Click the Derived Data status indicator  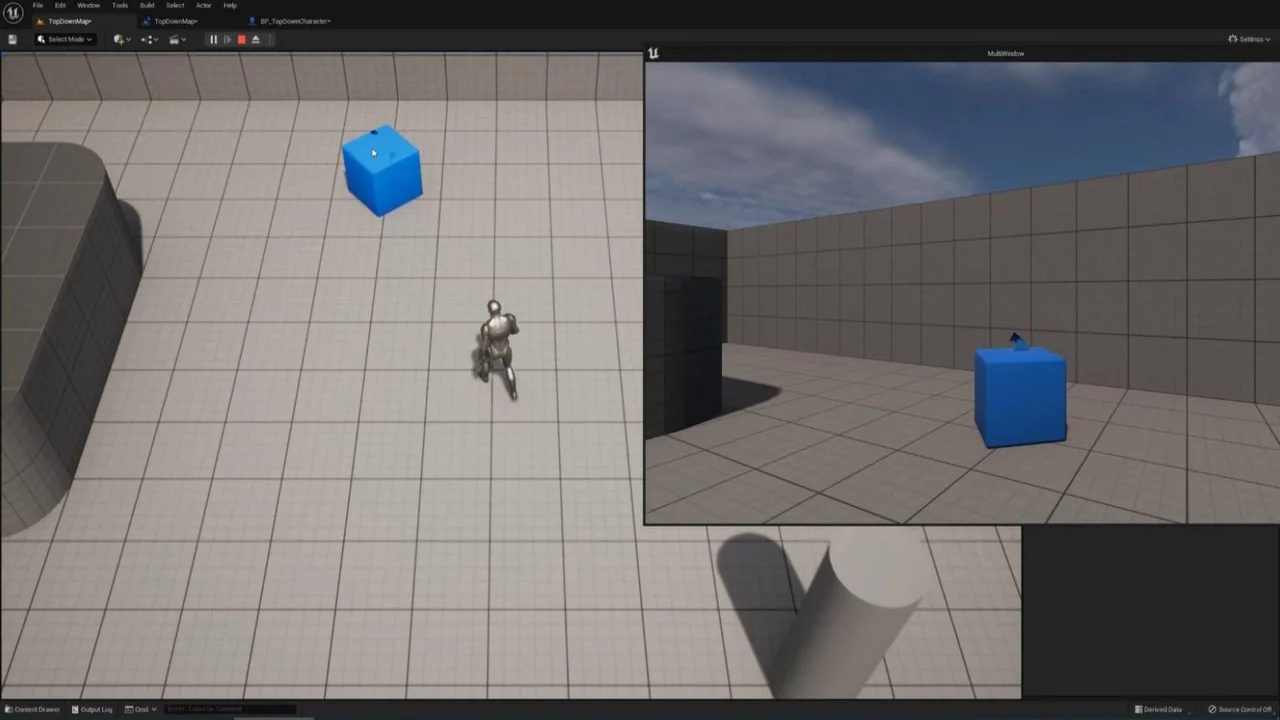pyautogui.click(x=1162, y=709)
